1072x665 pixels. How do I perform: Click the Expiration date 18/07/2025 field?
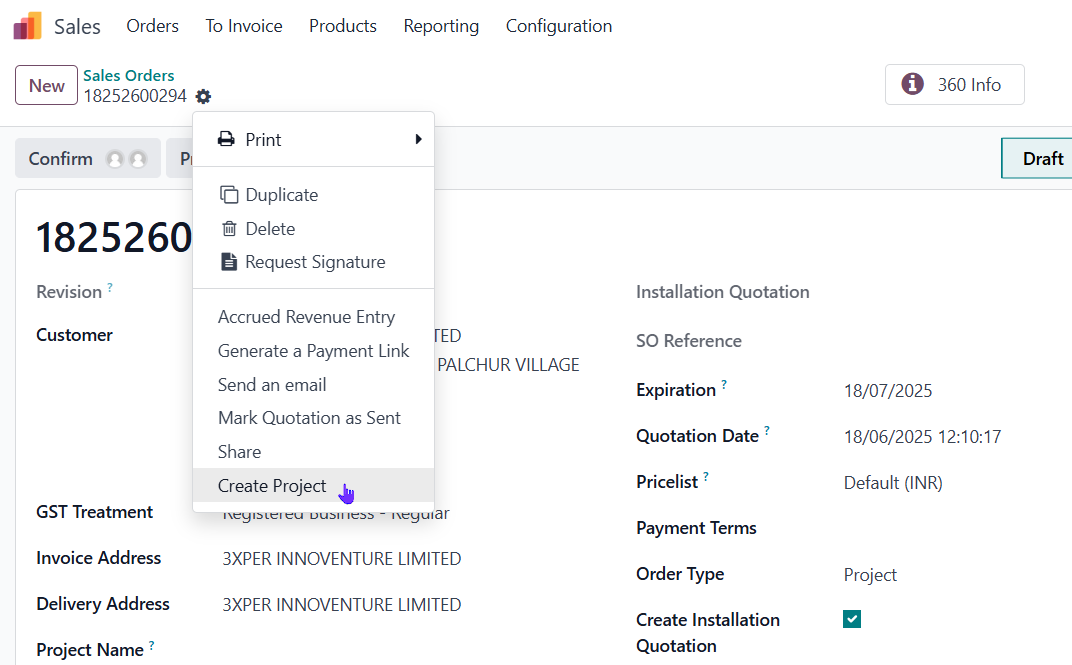(887, 391)
